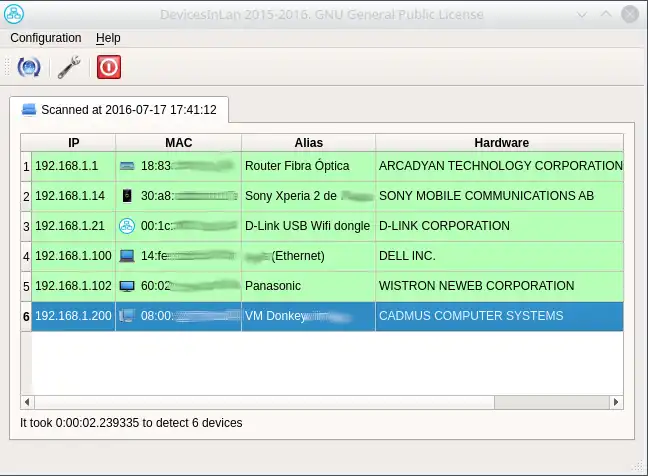Open settings with the wrench icon

pyautogui.click(x=69, y=67)
